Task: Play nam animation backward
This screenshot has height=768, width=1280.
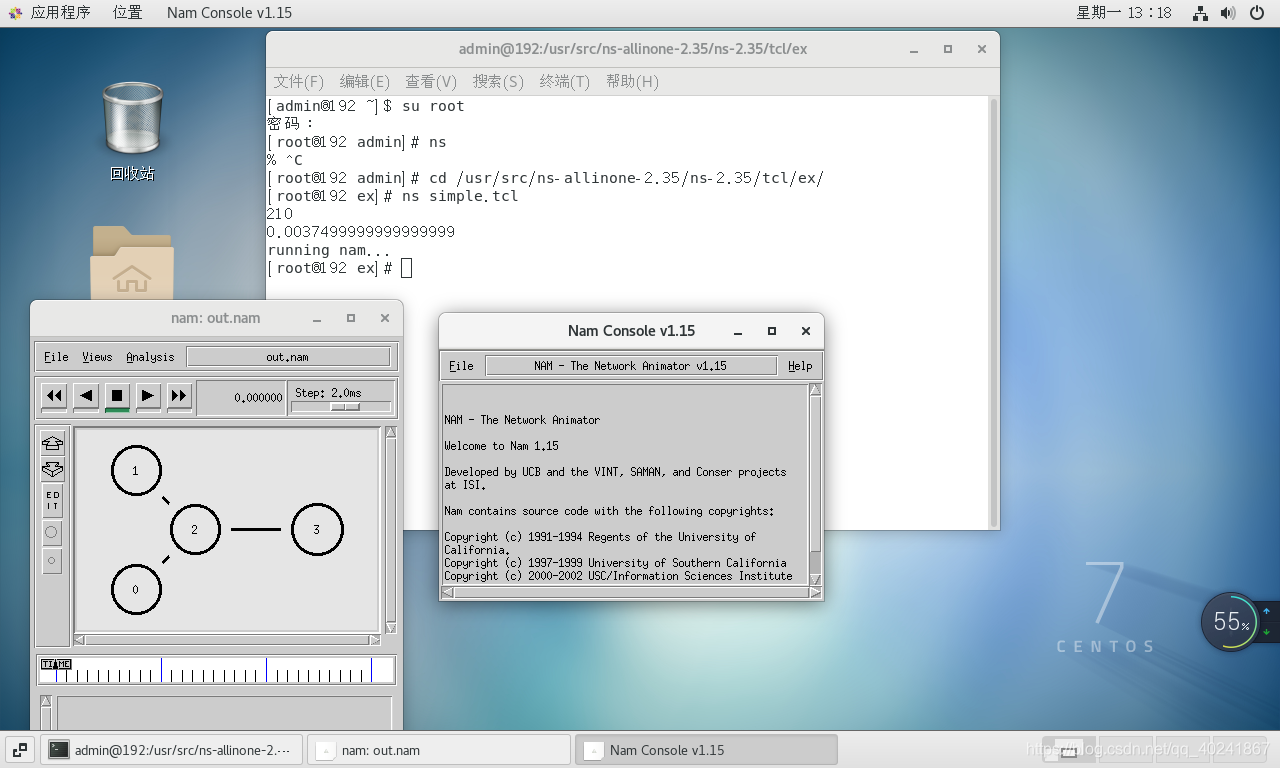Action: pyautogui.click(x=86, y=396)
